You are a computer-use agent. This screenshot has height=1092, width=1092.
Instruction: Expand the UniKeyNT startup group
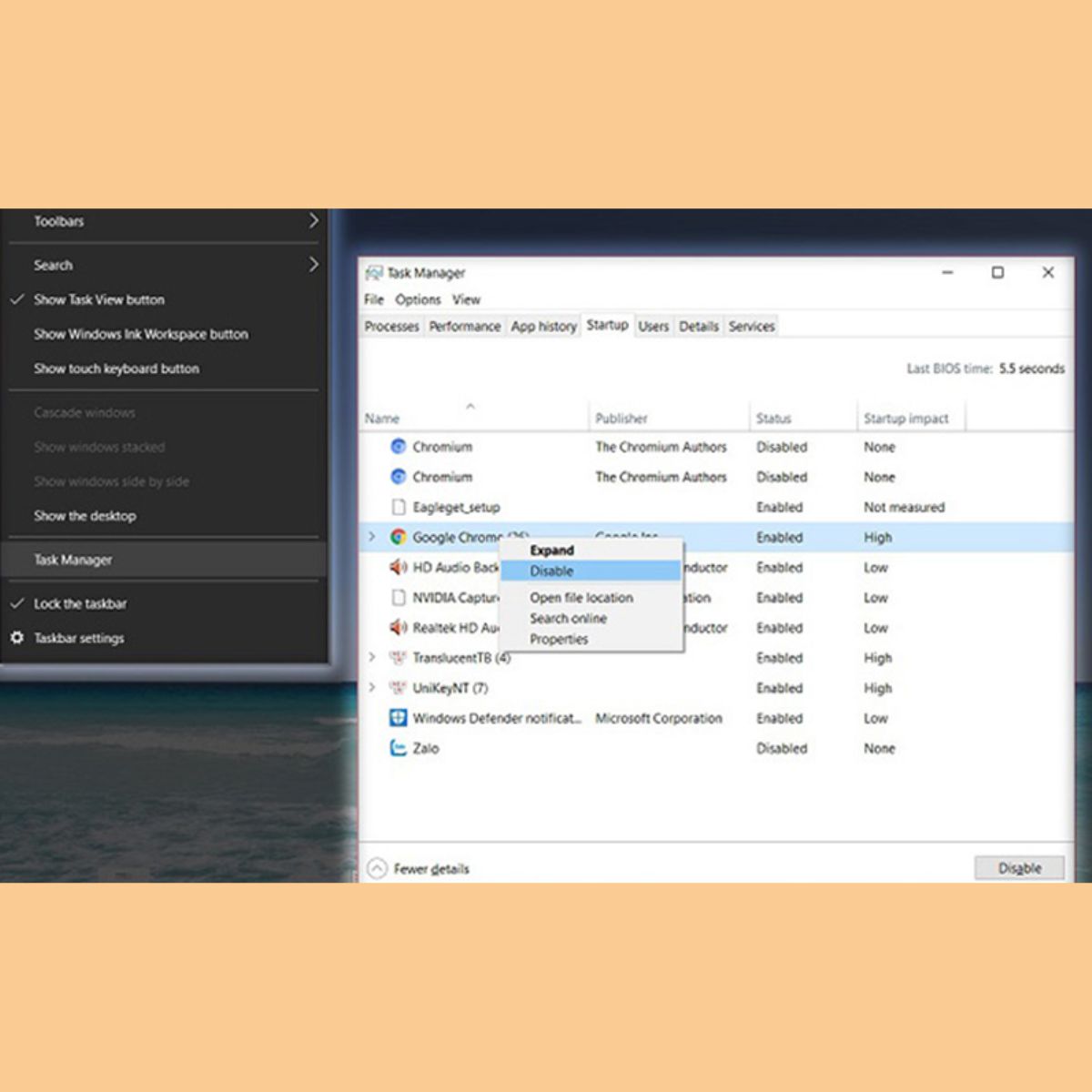coord(371,687)
